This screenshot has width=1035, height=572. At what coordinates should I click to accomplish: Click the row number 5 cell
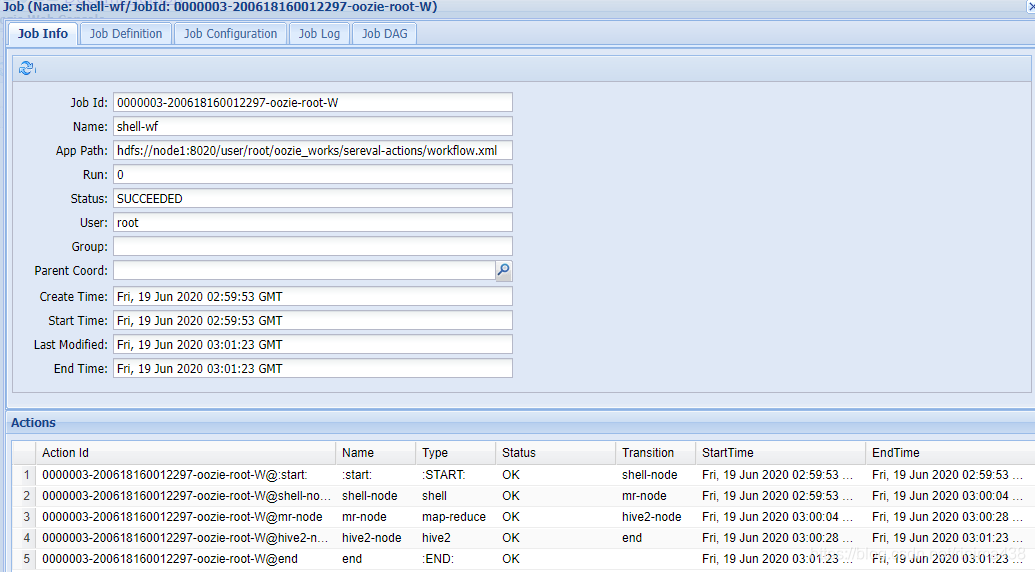(x=24, y=559)
